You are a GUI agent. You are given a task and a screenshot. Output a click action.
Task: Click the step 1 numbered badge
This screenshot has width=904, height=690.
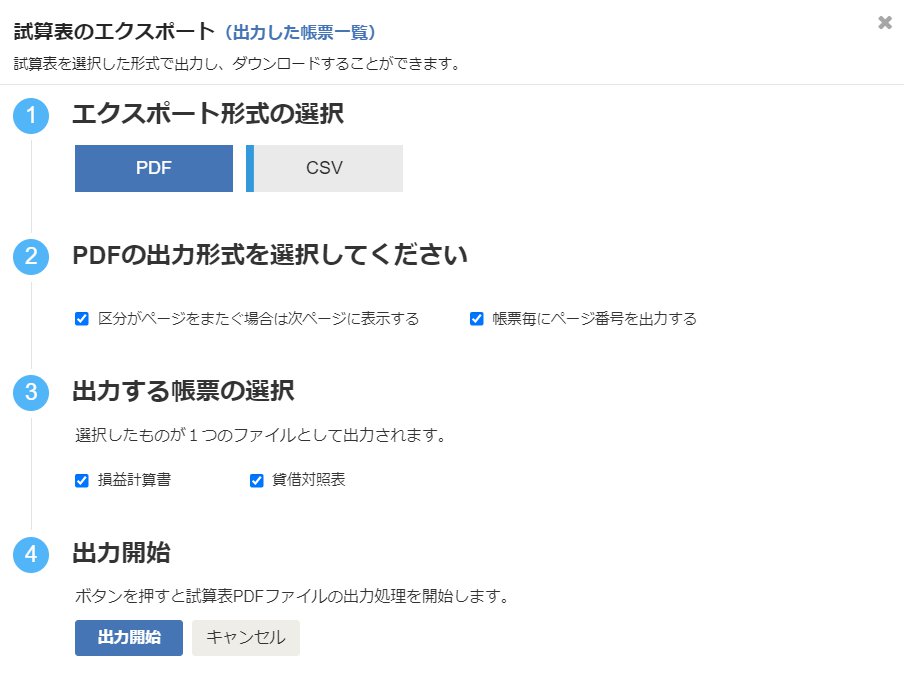coord(31,115)
